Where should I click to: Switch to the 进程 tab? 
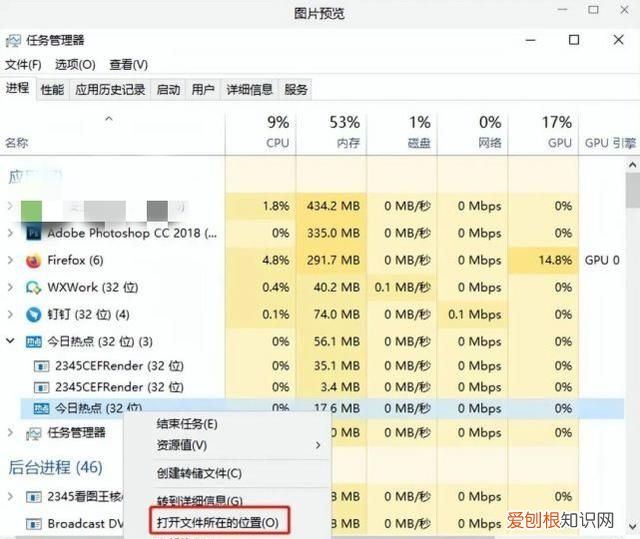18,88
